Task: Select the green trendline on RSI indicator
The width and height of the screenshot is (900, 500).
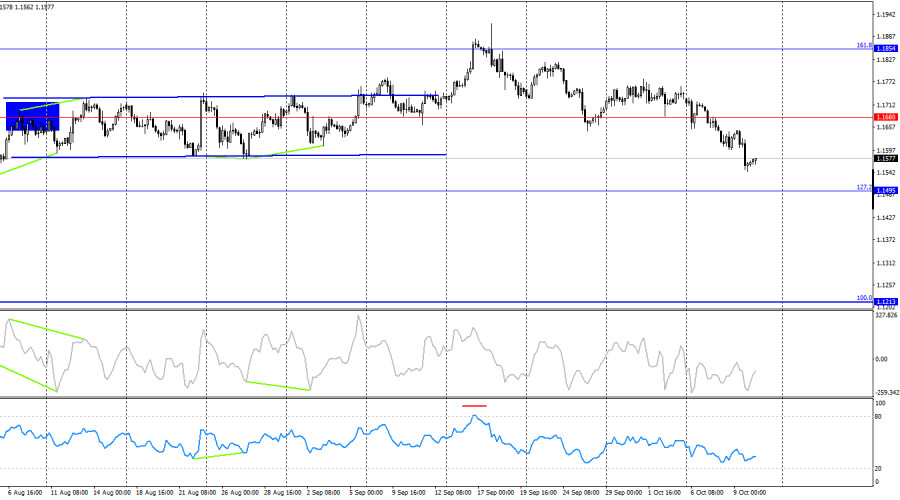Action: pyautogui.click(x=219, y=455)
